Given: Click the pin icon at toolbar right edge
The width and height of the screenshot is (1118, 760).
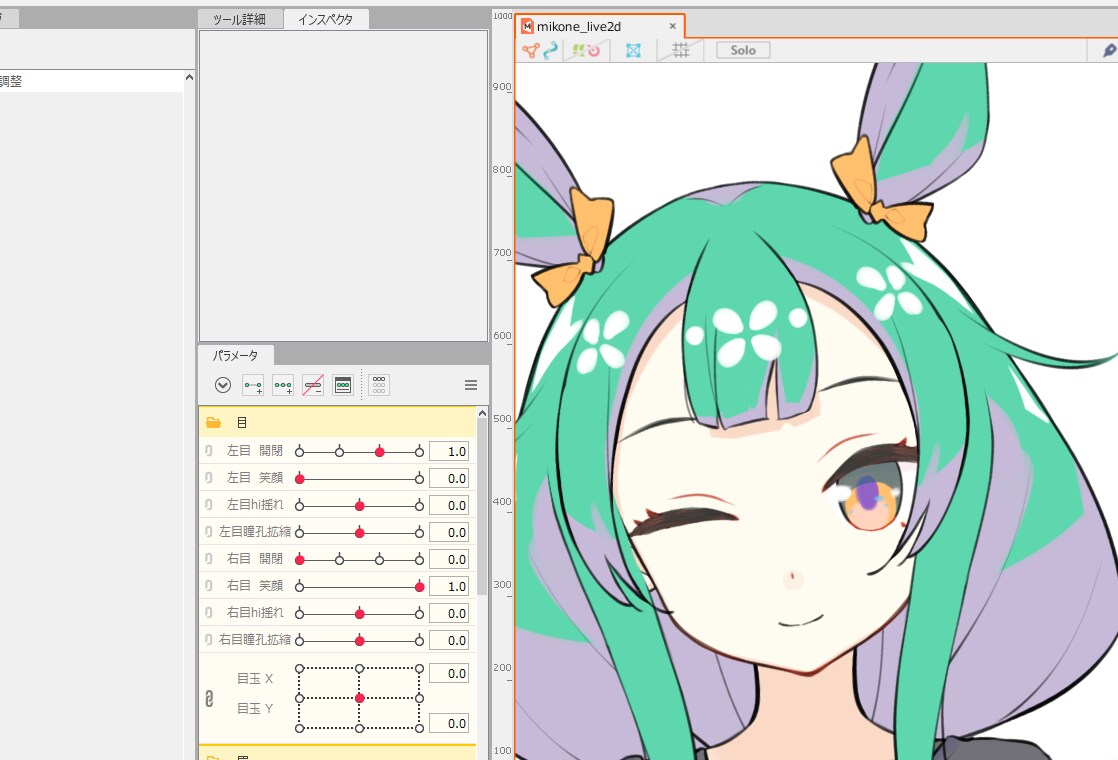Looking at the screenshot, I should pyautogui.click(x=1109, y=51).
